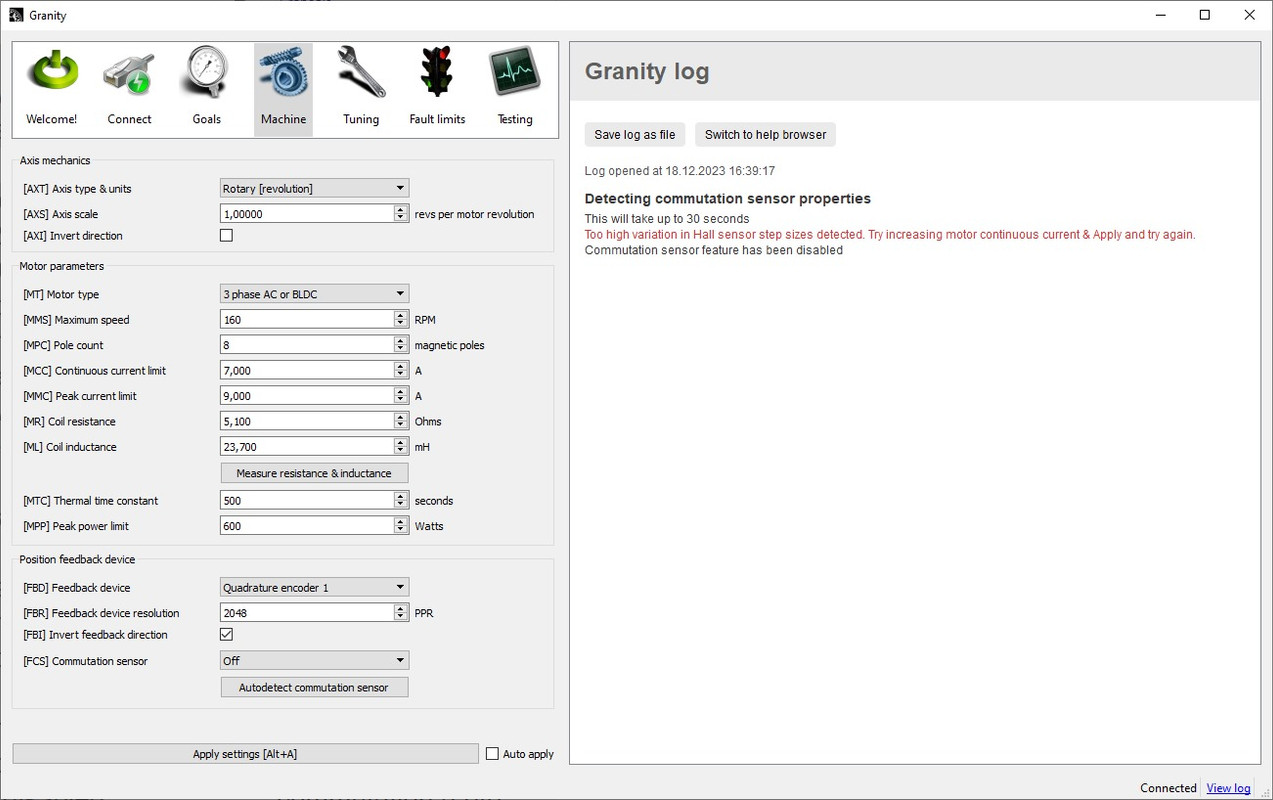The height and width of the screenshot is (800, 1273).
Task: Click Feedback device resolution field
Action: click(x=307, y=613)
